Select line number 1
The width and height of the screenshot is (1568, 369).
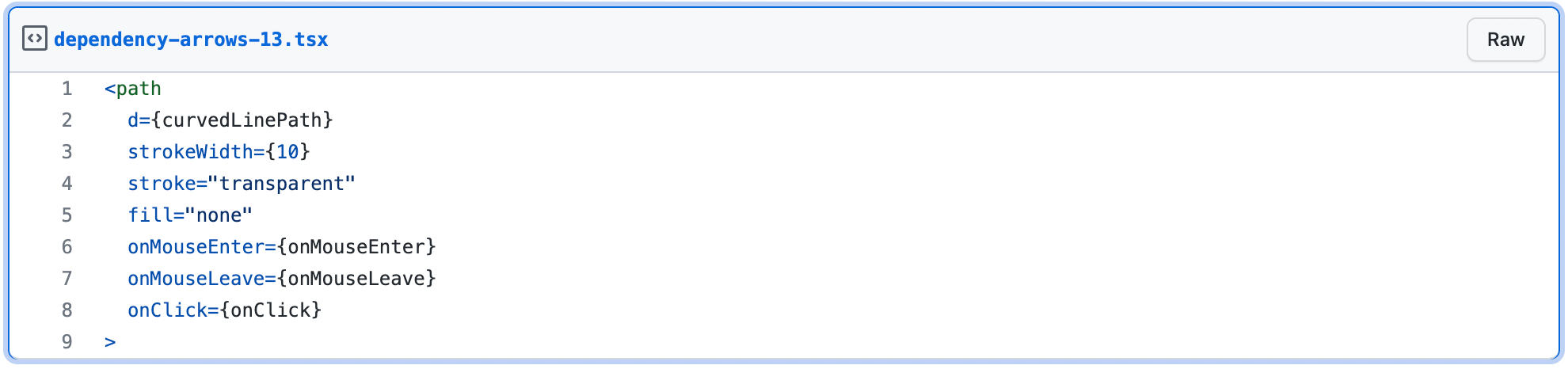pos(67,89)
